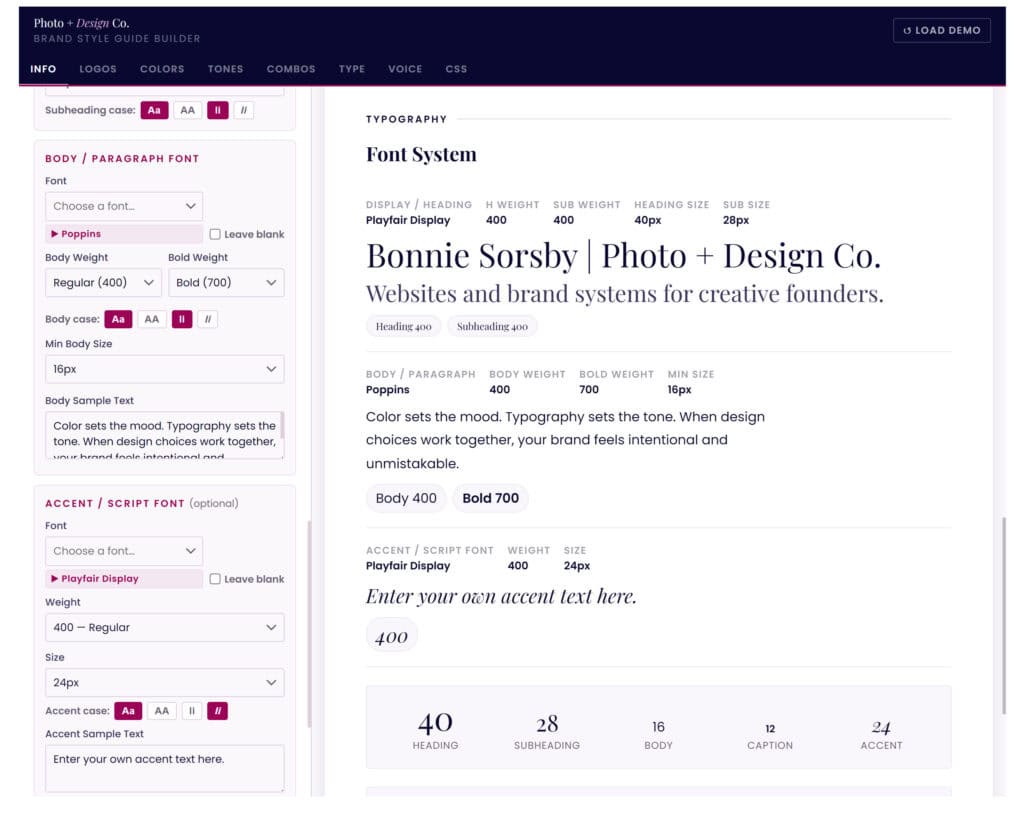Switch to the COLORS tab

pyautogui.click(x=161, y=69)
